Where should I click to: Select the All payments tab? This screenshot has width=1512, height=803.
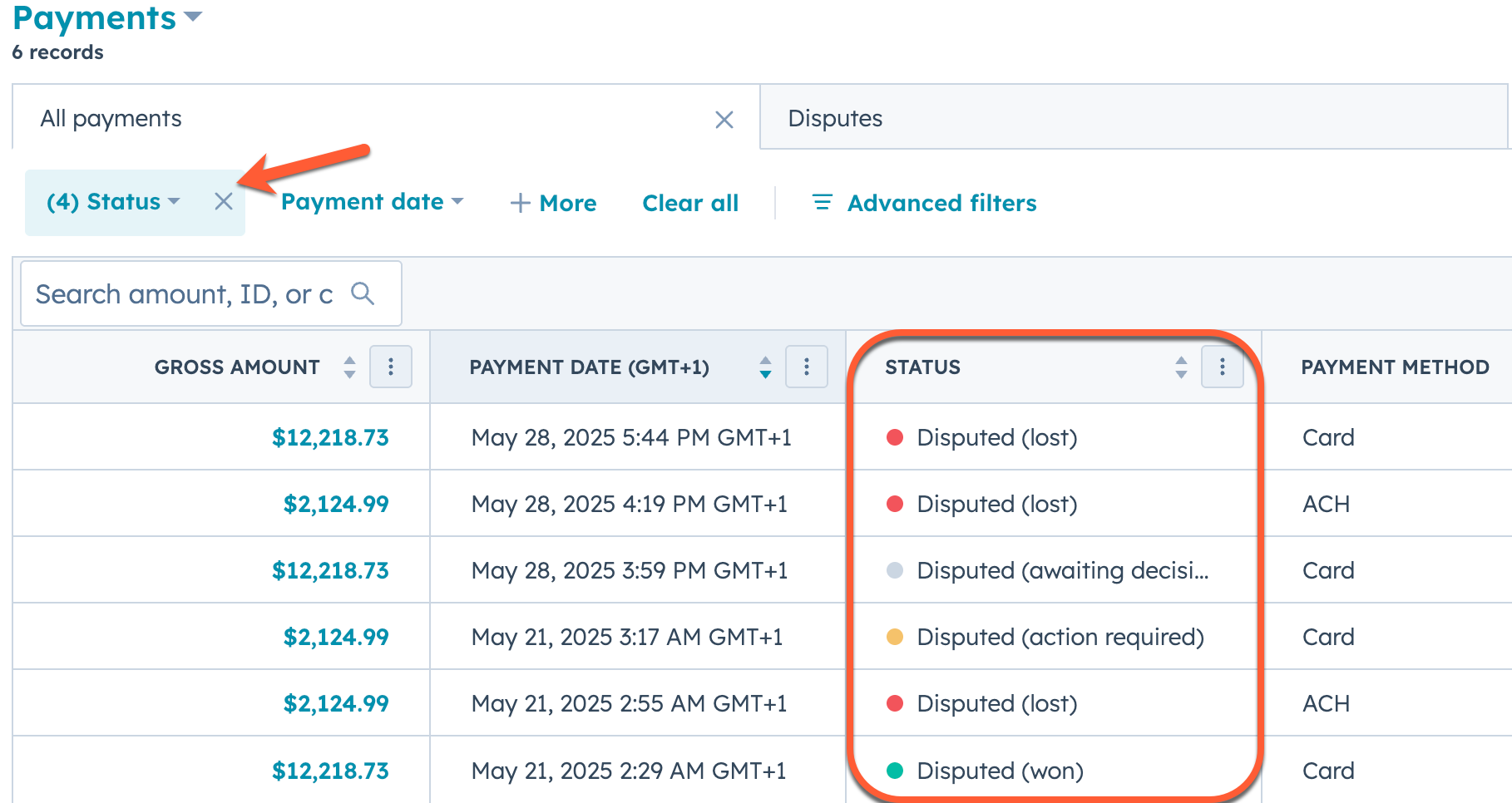point(111,118)
